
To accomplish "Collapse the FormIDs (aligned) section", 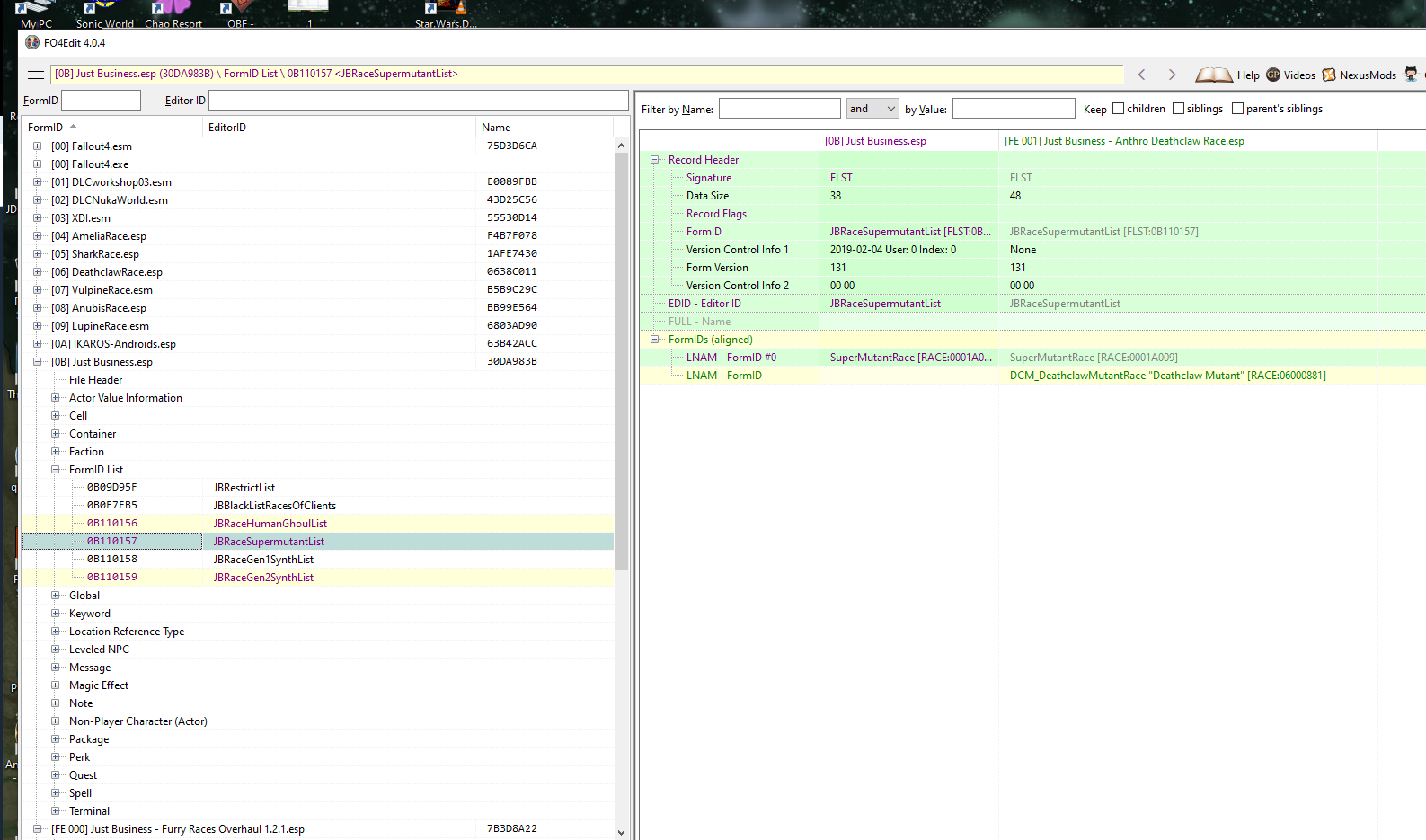I will [x=655, y=339].
